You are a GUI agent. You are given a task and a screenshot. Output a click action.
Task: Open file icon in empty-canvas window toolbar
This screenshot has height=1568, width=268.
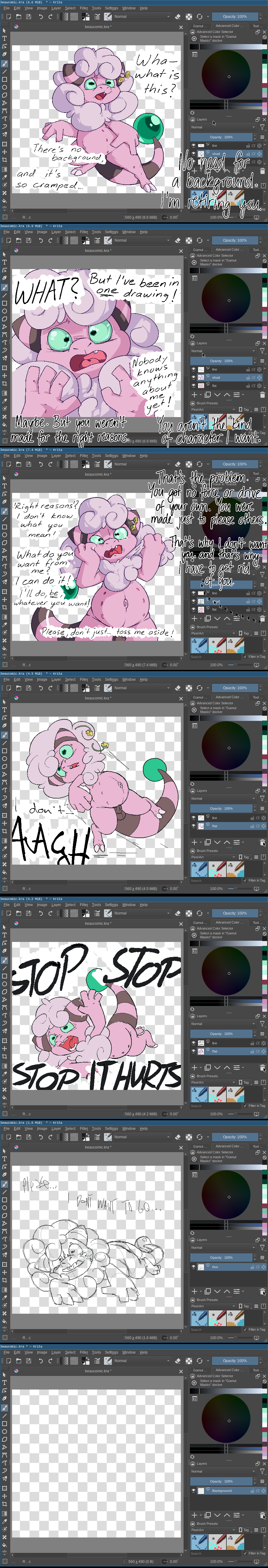(x=18, y=1361)
